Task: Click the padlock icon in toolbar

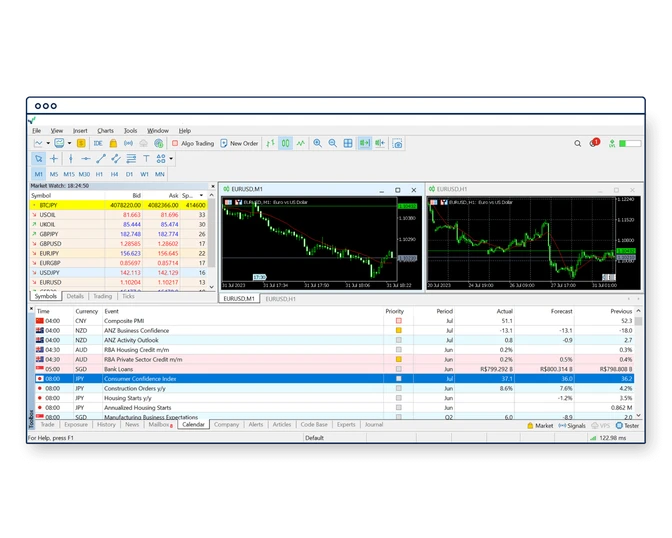Action: click(113, 144)
